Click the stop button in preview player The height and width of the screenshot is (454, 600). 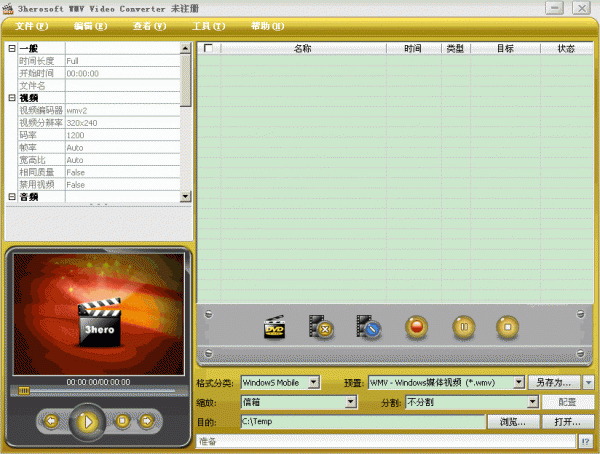(x=122, y=421)
